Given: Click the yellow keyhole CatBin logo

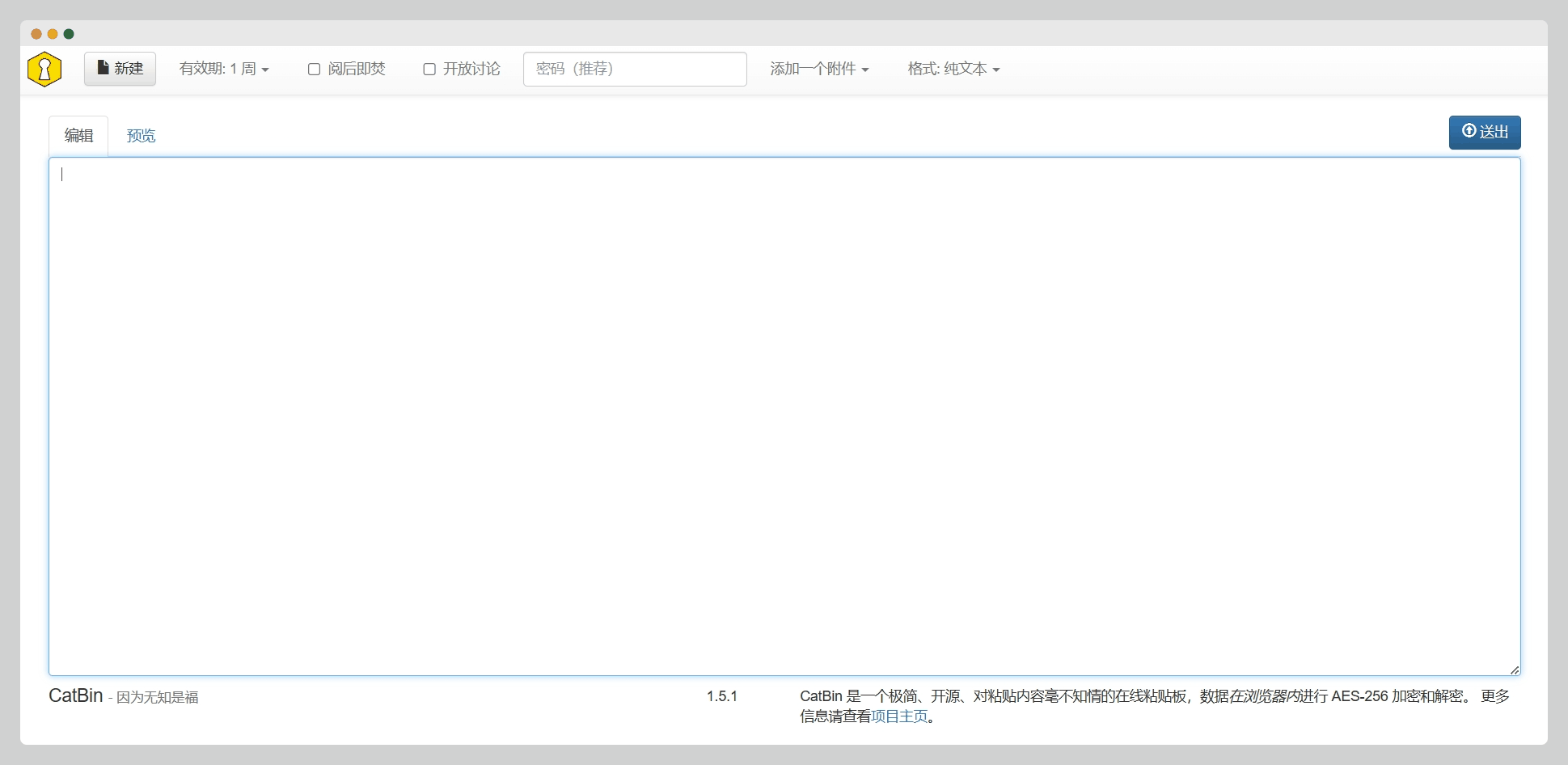Looking at the screenshot, I should tap(44, 70).
